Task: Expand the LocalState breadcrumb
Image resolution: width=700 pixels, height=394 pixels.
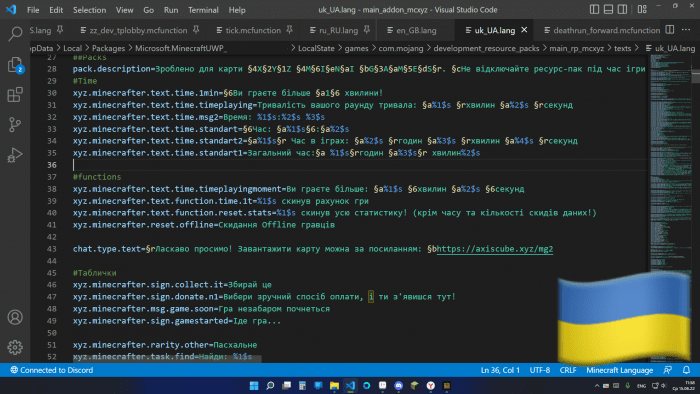Action: (316, 48)
